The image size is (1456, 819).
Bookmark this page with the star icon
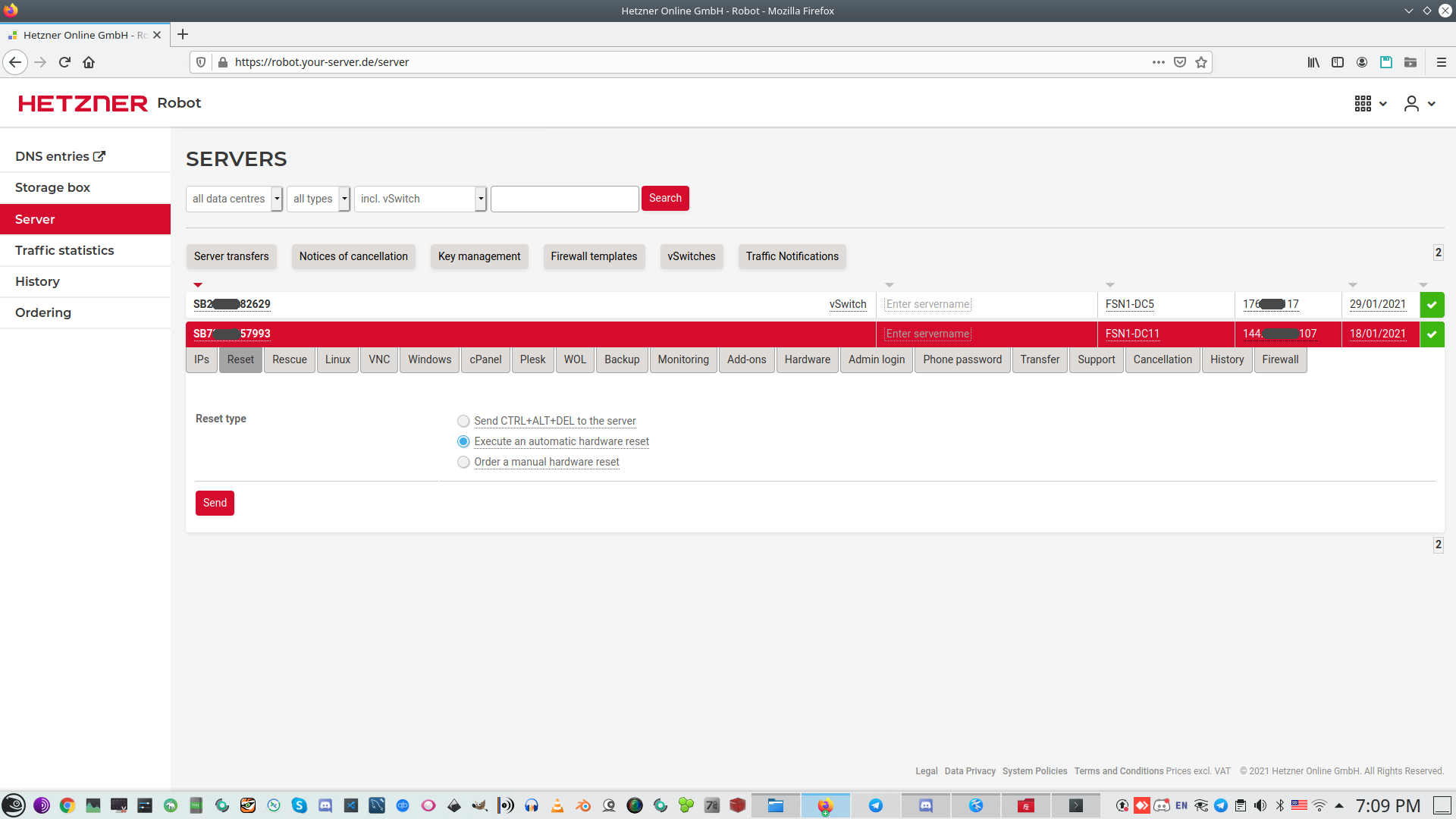coord(1201,62)
